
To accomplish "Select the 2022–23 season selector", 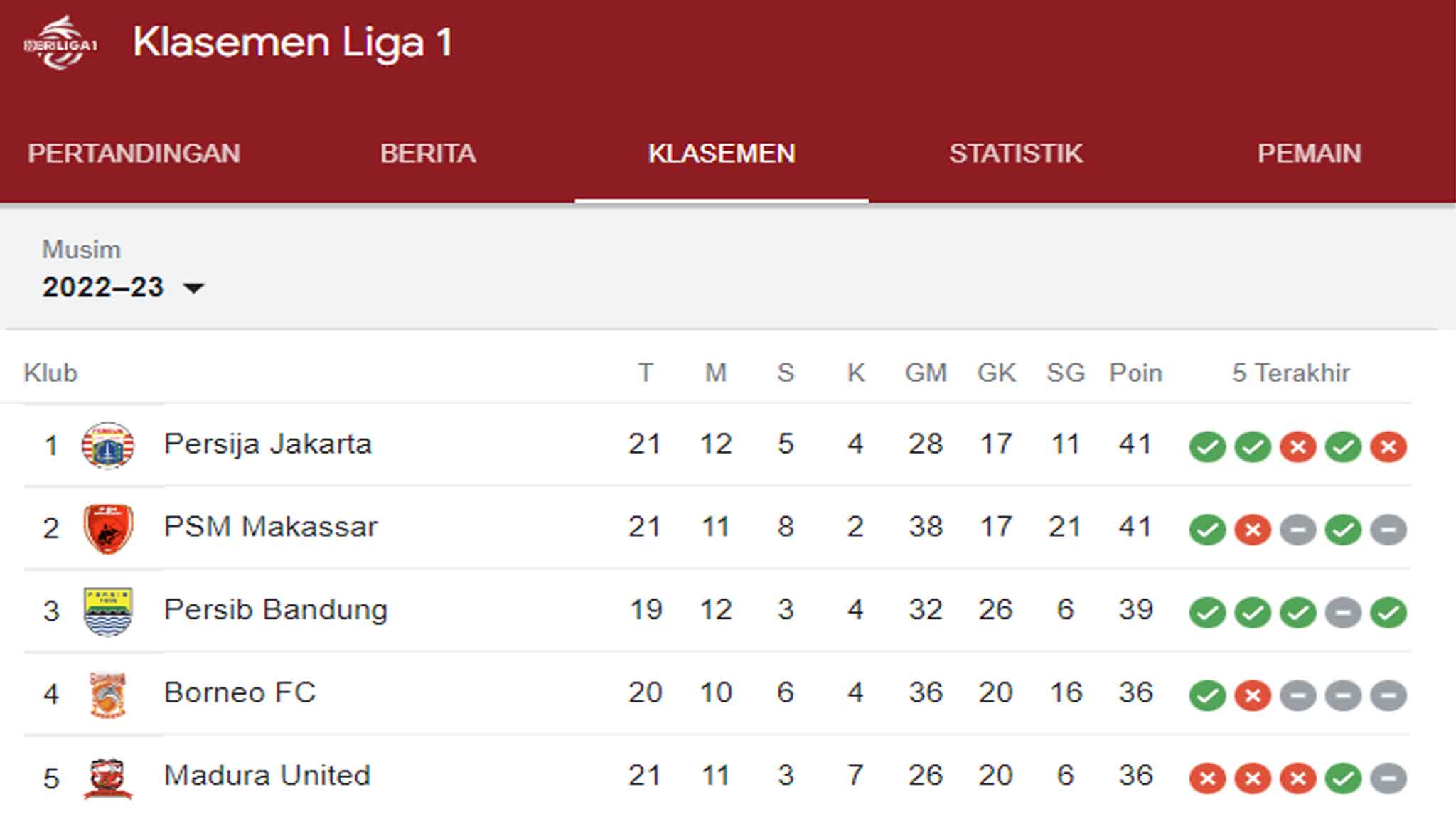I will point(104,287).
